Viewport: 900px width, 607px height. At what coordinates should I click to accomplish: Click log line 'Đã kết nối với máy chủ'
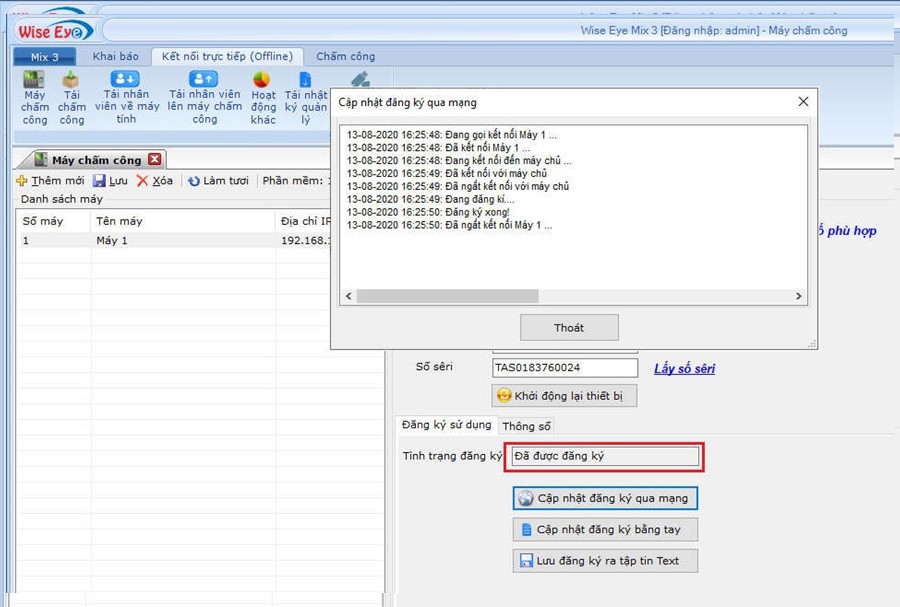tap(447, 173)
